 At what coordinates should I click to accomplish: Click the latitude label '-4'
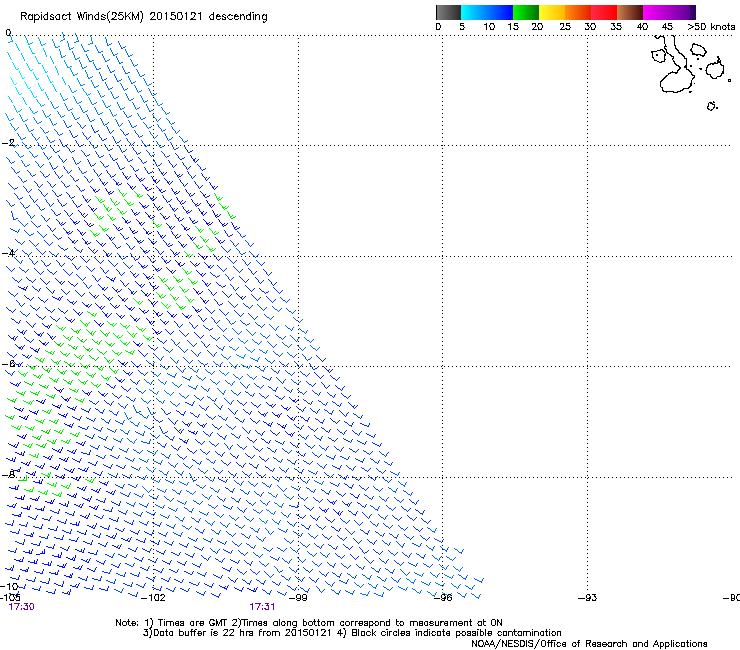[8, 253]
